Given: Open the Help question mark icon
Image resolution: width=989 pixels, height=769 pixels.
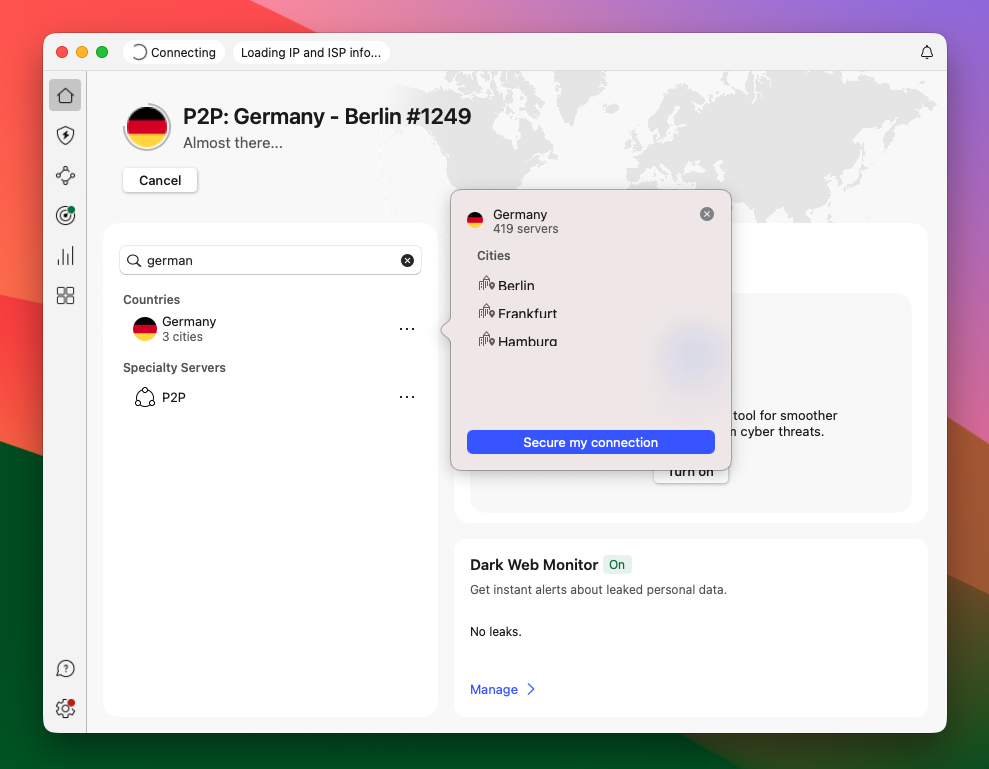Looking at the screenshot, I should tap(65, 669).
